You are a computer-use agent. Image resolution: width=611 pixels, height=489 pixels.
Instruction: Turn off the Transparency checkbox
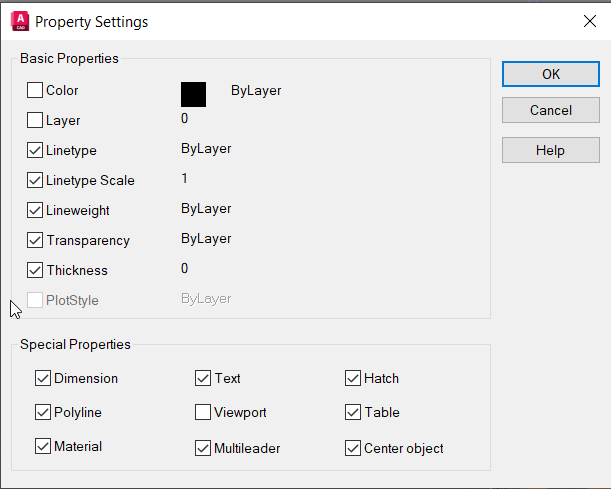pyautogui.click(x=35, y=241)
